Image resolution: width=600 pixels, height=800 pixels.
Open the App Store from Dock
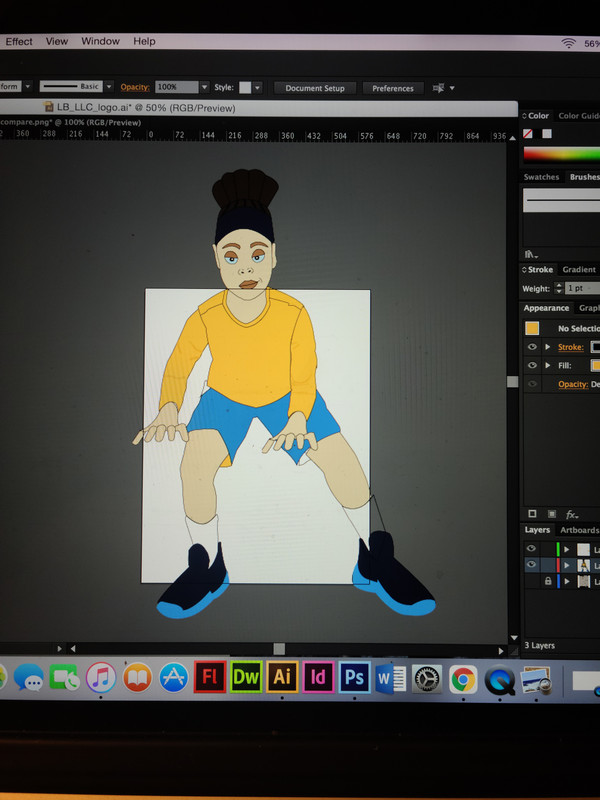[173, 677]
